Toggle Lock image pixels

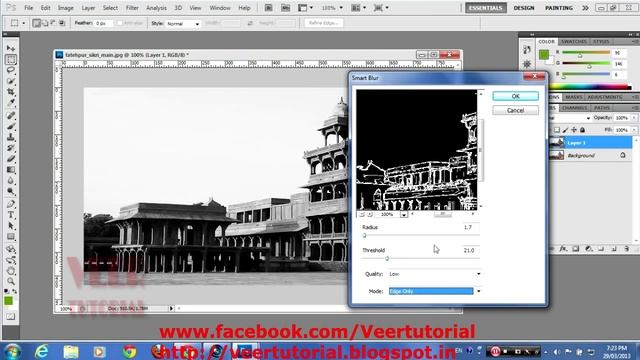tap(565, 130)
